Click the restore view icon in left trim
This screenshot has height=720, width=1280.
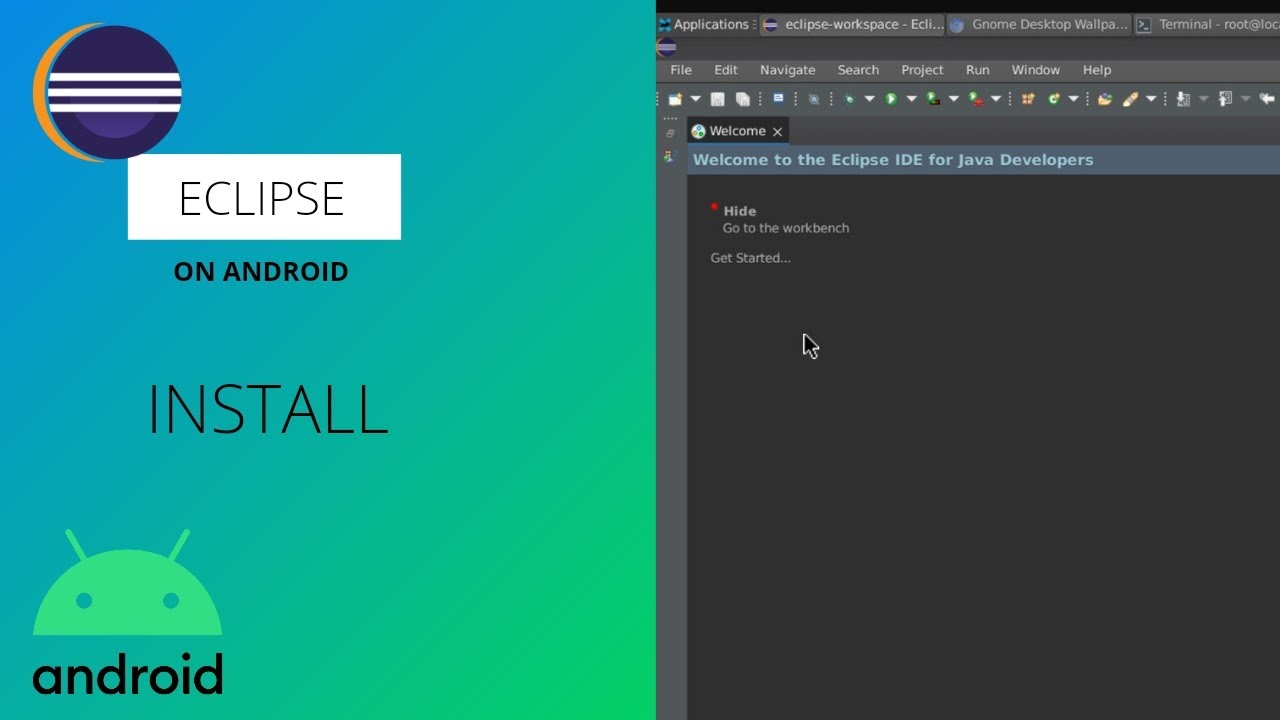click(670, 134)
